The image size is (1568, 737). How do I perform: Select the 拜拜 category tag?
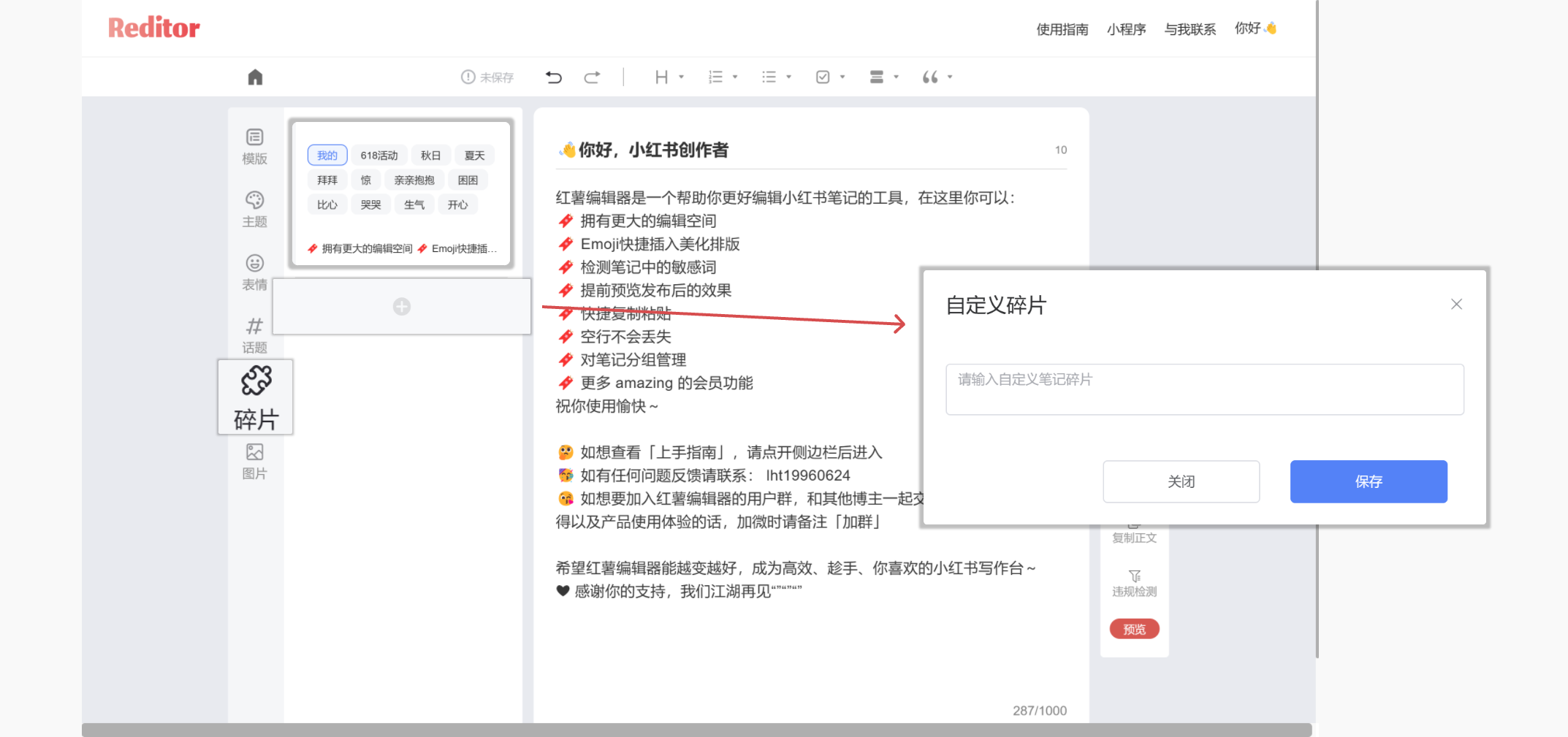pyautogui.click(x=327, y=180)
